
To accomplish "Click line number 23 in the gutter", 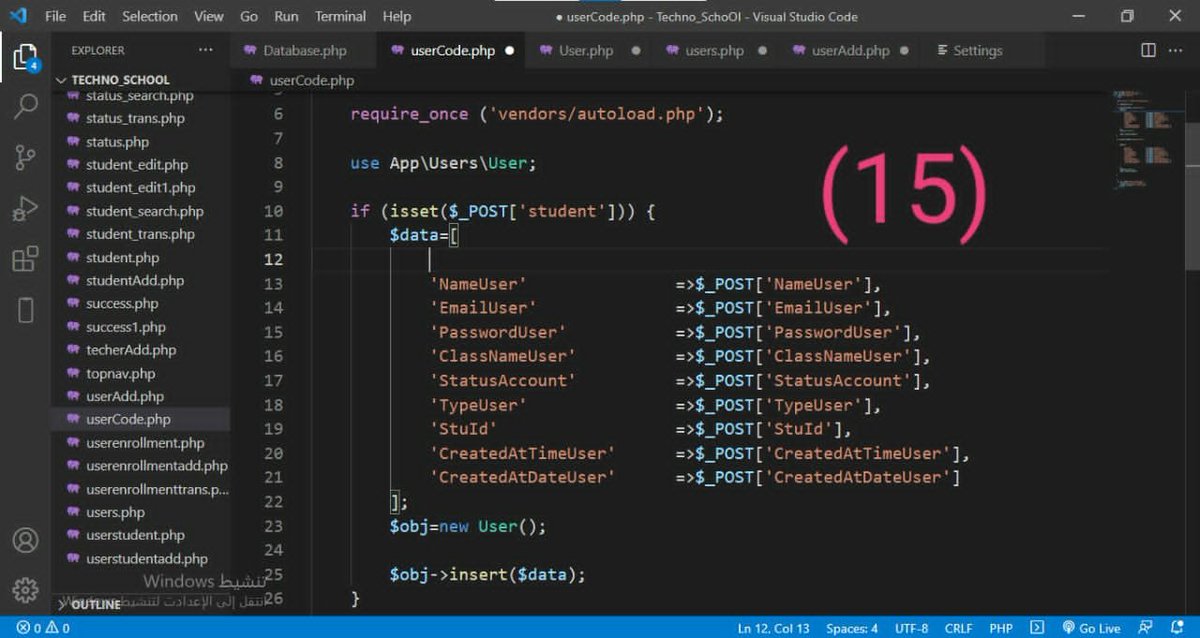I will 273,525.
